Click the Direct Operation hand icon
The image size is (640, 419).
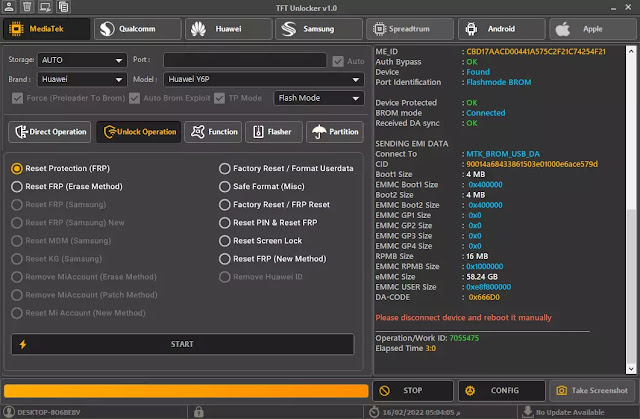pyautogui.click(x=21, y=132)
